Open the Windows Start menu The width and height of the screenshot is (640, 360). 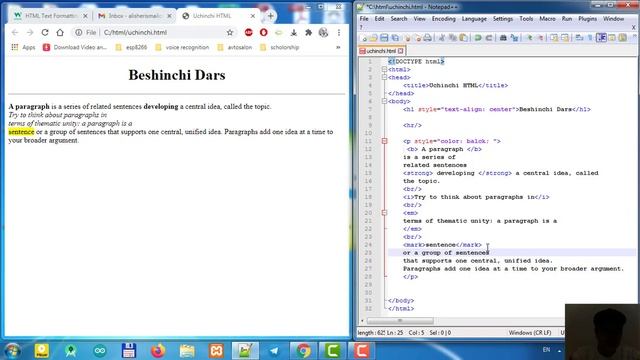coord(12,350)
